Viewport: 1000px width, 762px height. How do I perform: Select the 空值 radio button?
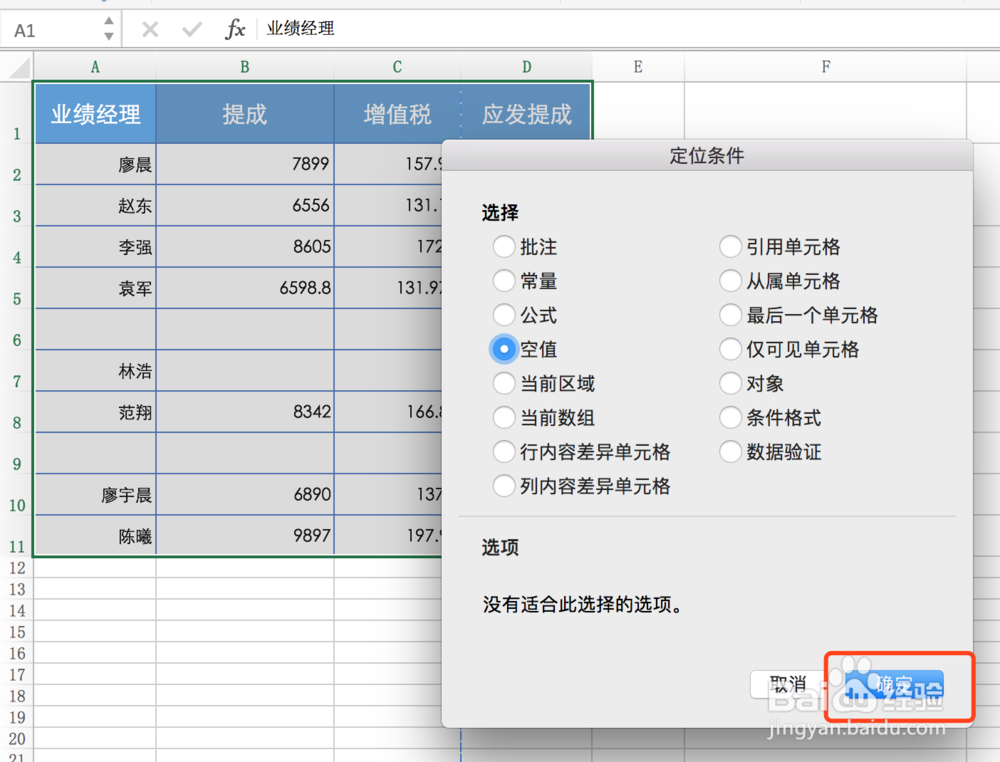505,349
